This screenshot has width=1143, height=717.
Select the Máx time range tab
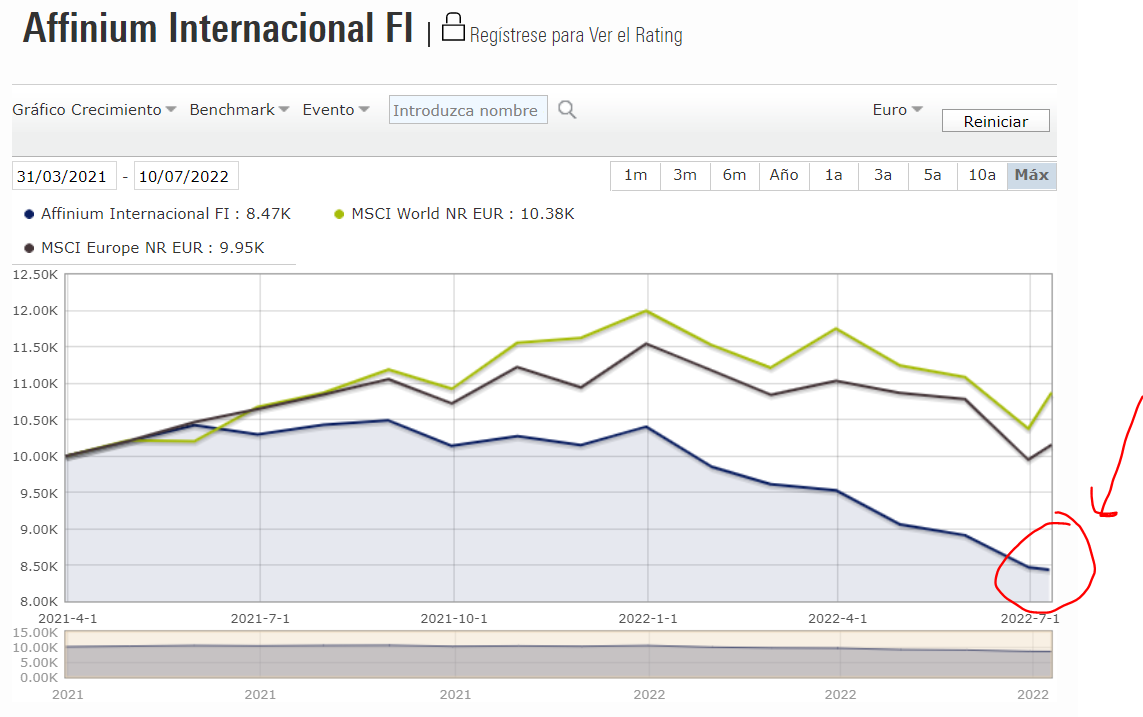point(1031,175)
